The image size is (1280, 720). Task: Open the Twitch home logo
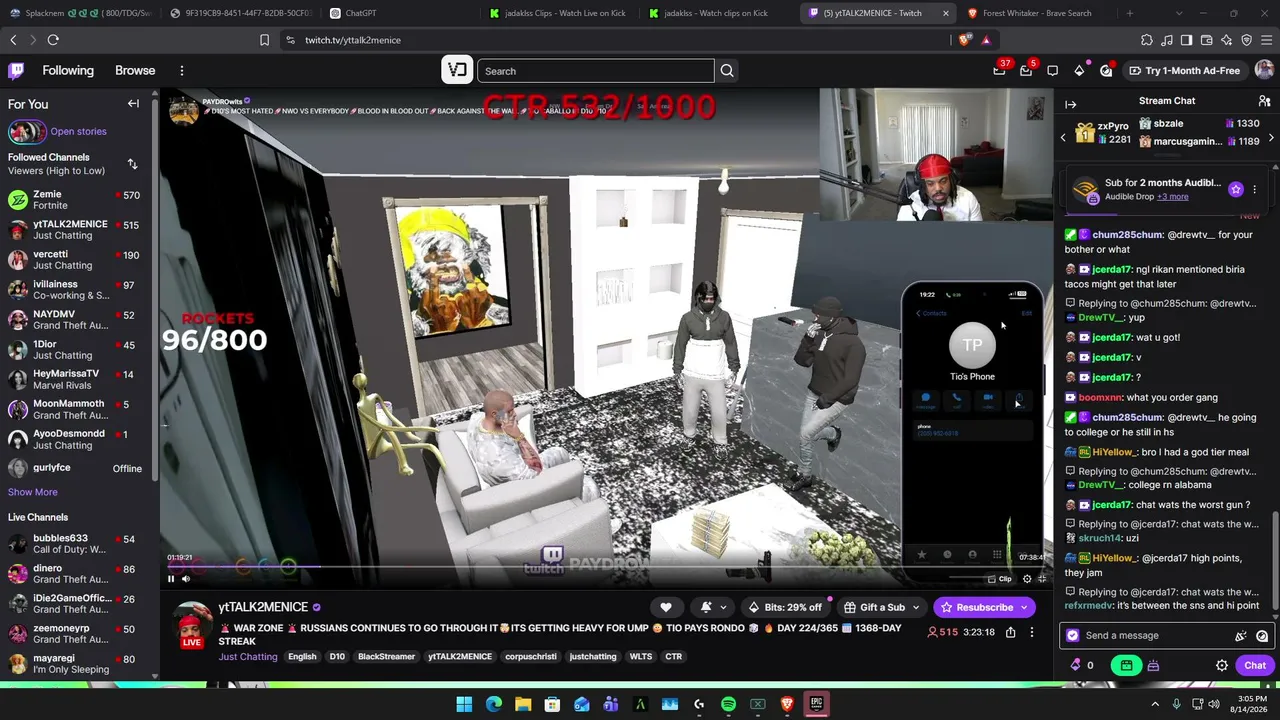tap(16, 71)
